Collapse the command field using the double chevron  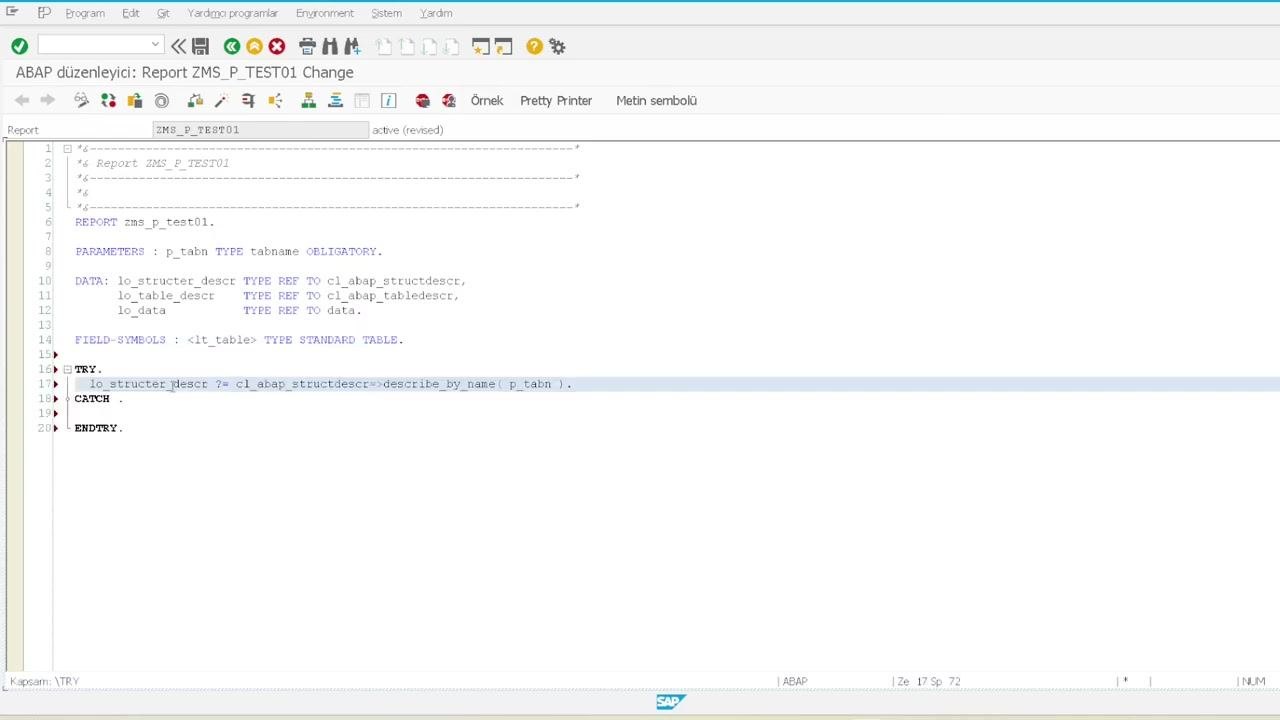click(178, 46)
